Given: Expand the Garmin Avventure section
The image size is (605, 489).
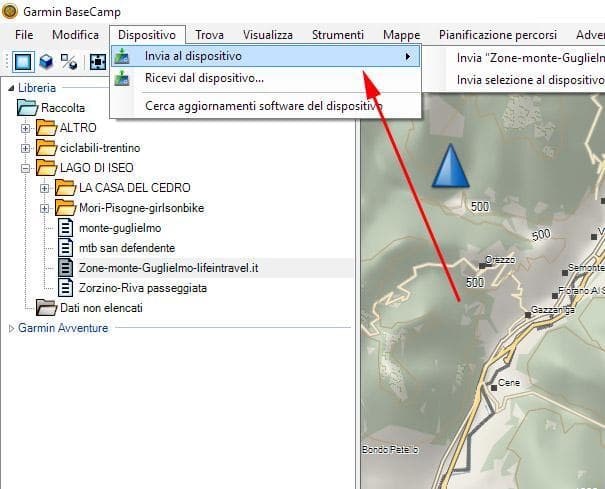Looking at the screenshot, I should click(x=11, y=328).
